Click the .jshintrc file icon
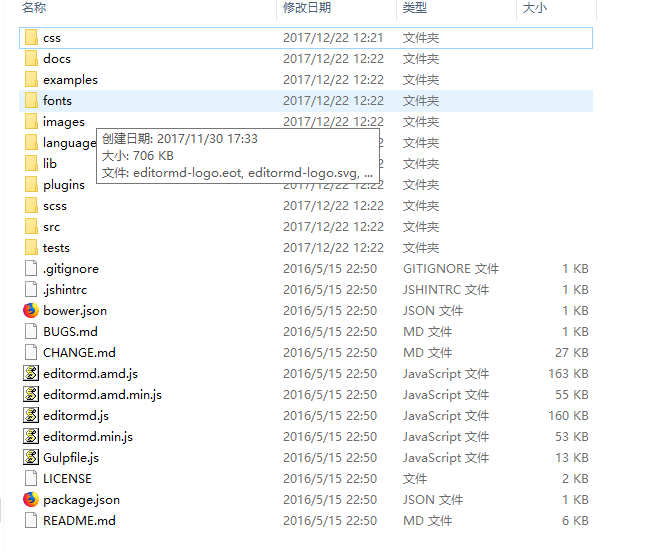Screen dimensions: 661x552 click(31, 290)
